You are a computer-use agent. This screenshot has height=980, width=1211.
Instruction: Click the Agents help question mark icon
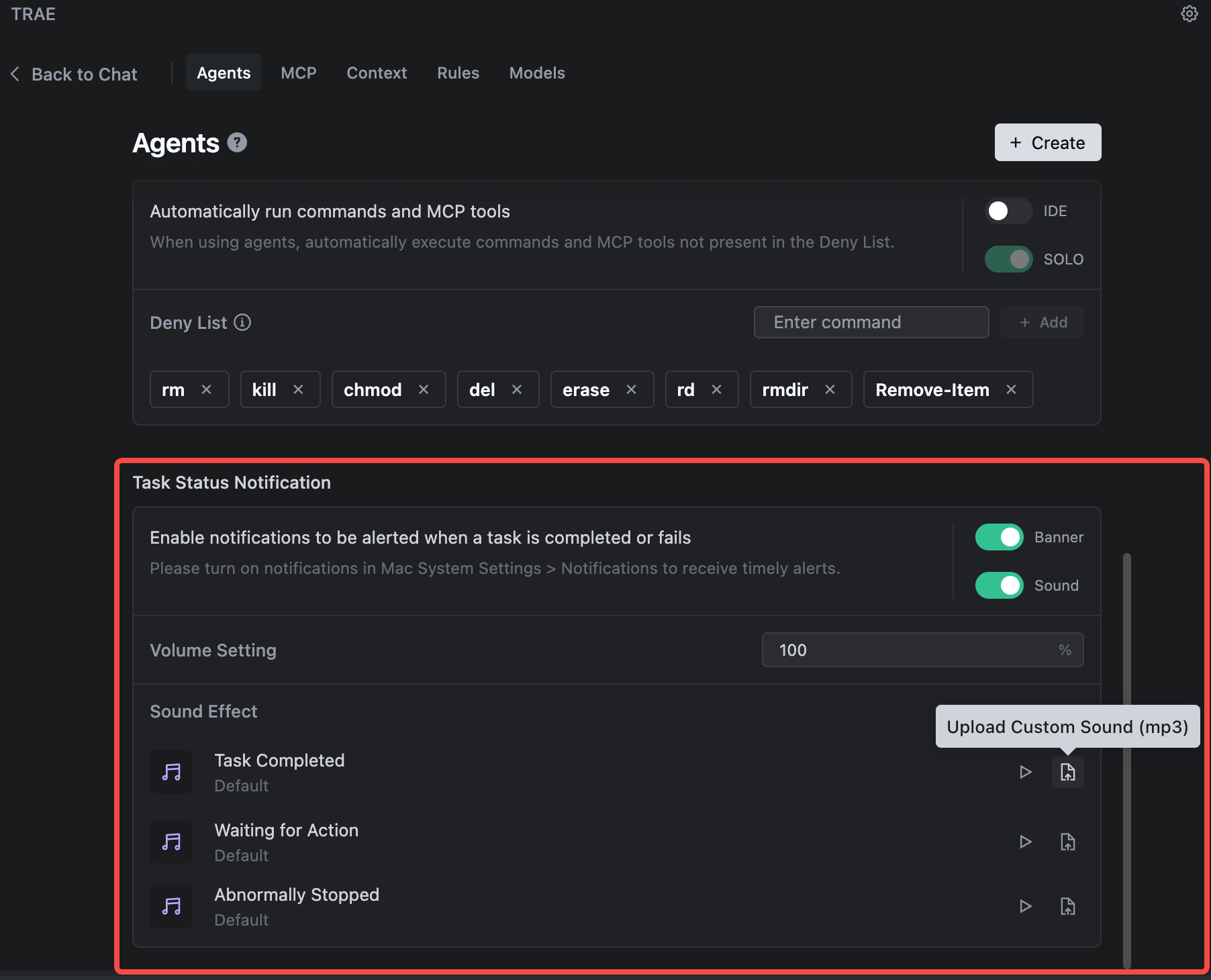tap(237, 142)
